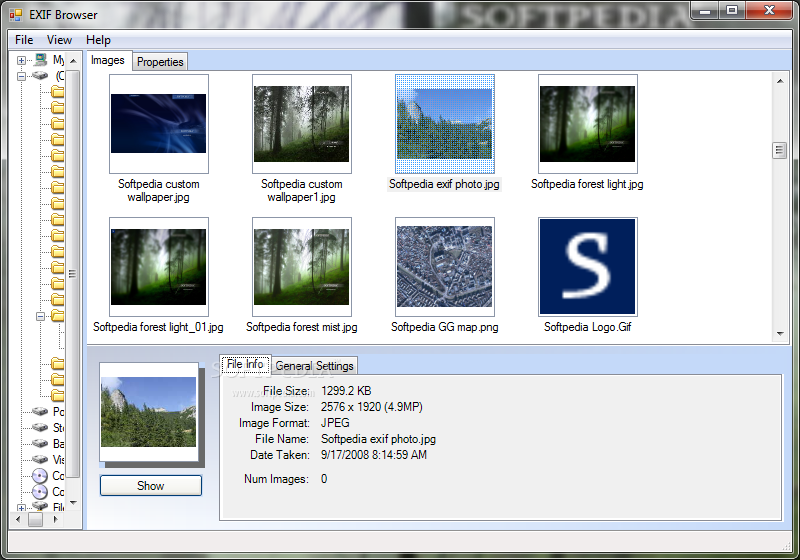Expand the My Computer tree node
800x560 pixels.
[x=21, y=60]
